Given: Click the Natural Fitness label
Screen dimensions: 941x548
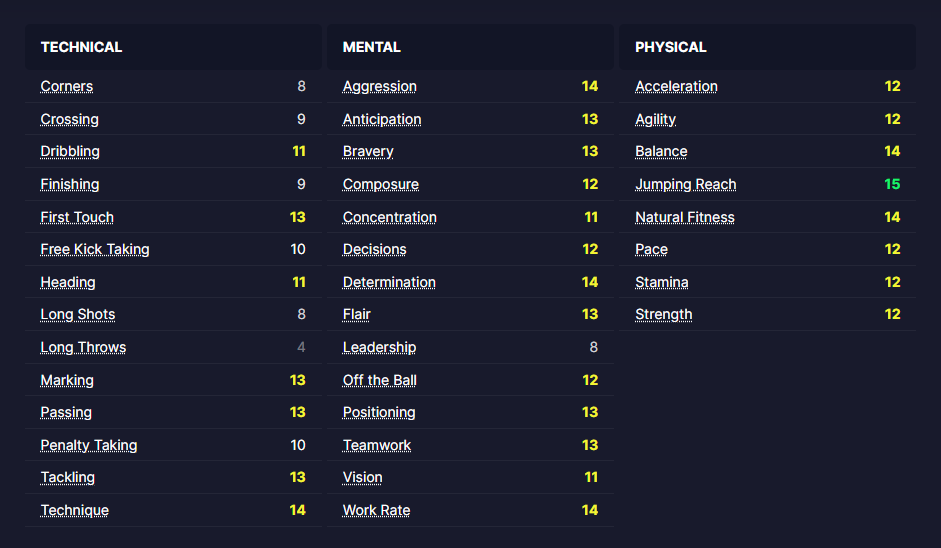Looking at the screenshot, I should click(685, 217).
